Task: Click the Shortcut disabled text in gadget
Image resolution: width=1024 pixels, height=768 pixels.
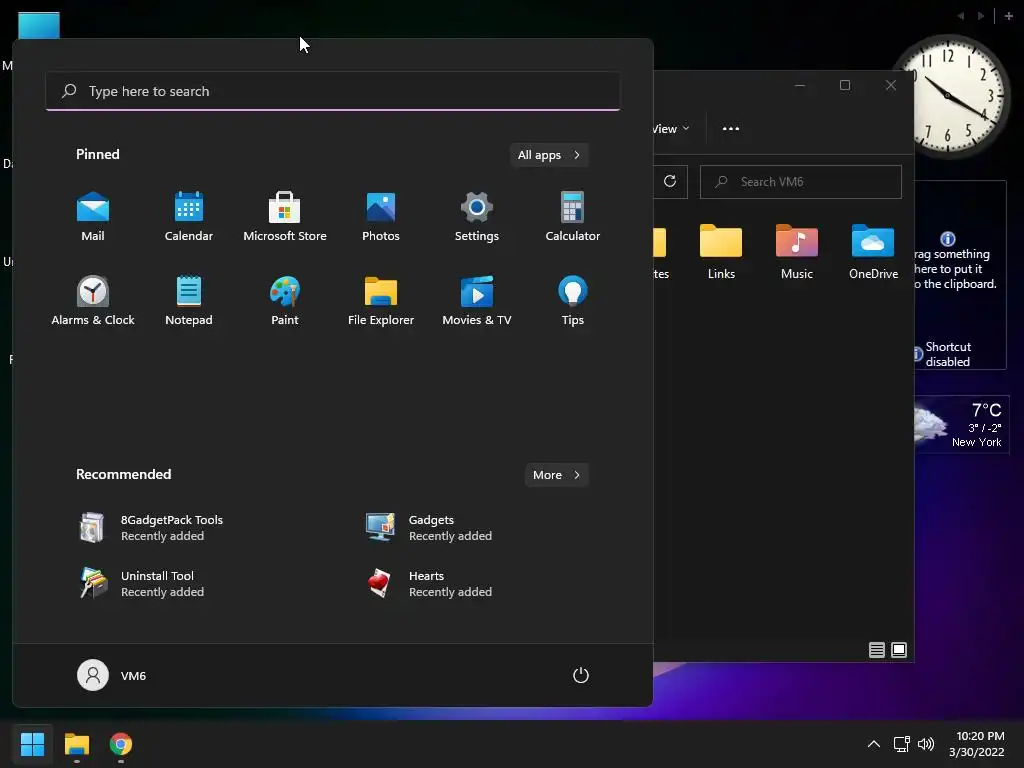Action: tap(948, 354)
